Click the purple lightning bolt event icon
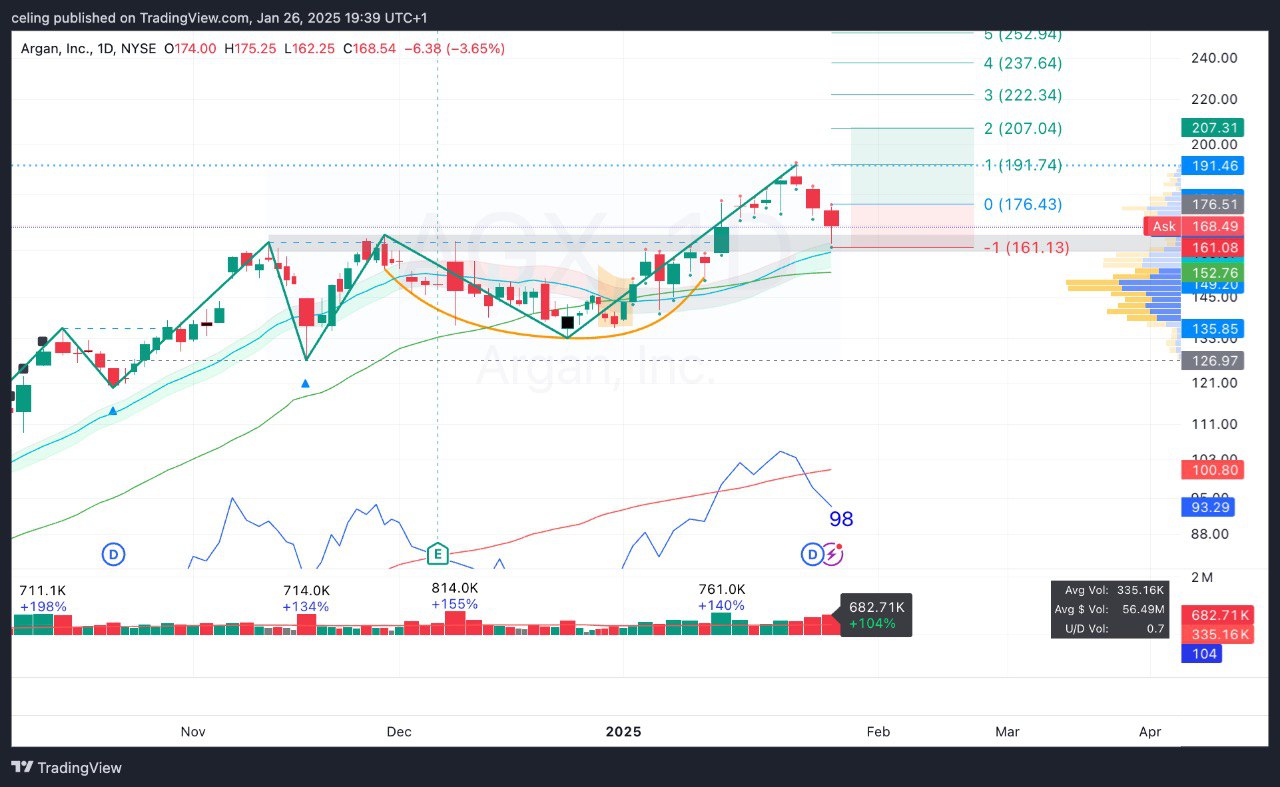This screenshot has width=1280, height=787. coord(834,553)
